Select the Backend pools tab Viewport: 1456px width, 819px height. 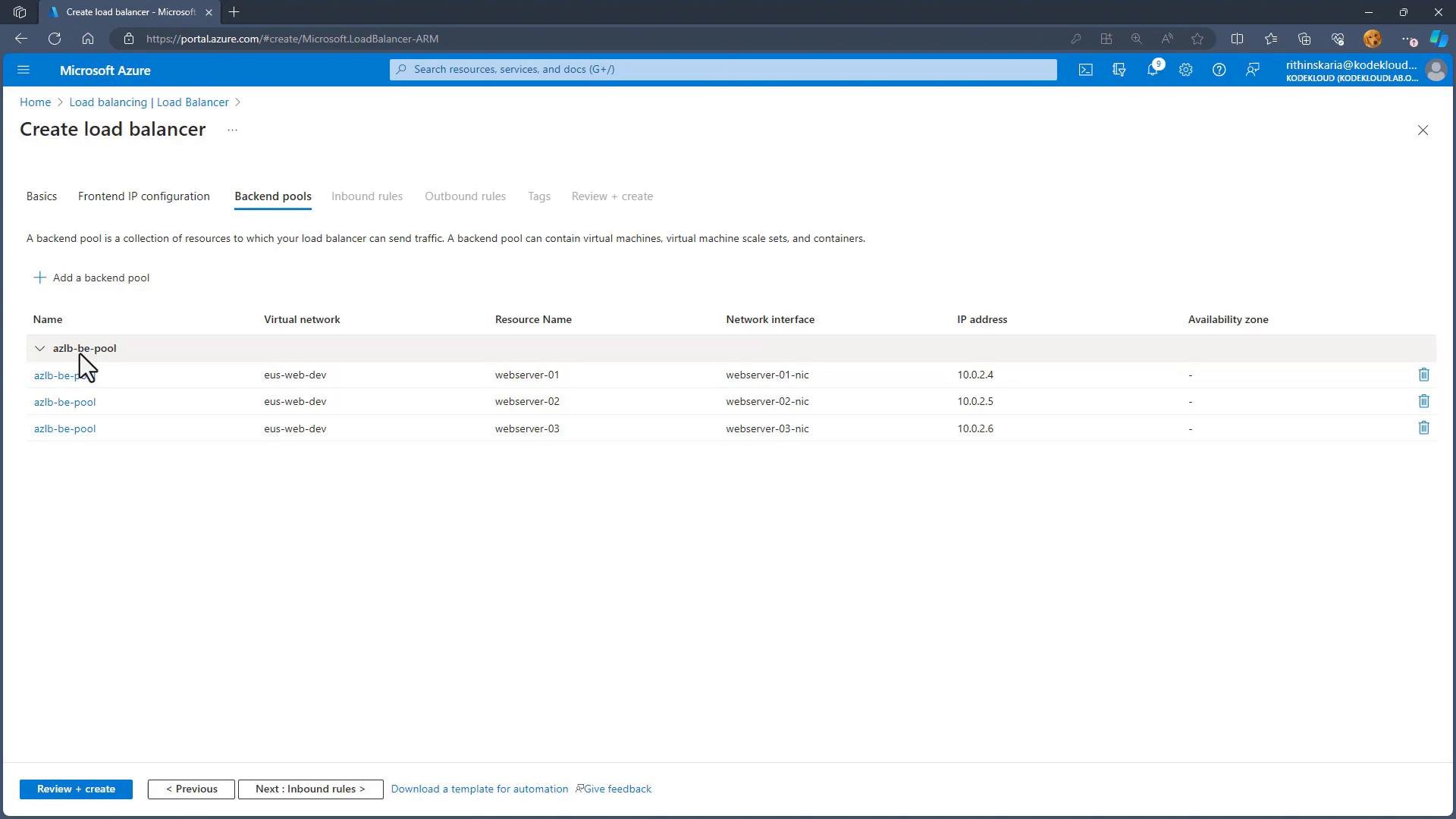pyautogui.click(x=273, y=196)
